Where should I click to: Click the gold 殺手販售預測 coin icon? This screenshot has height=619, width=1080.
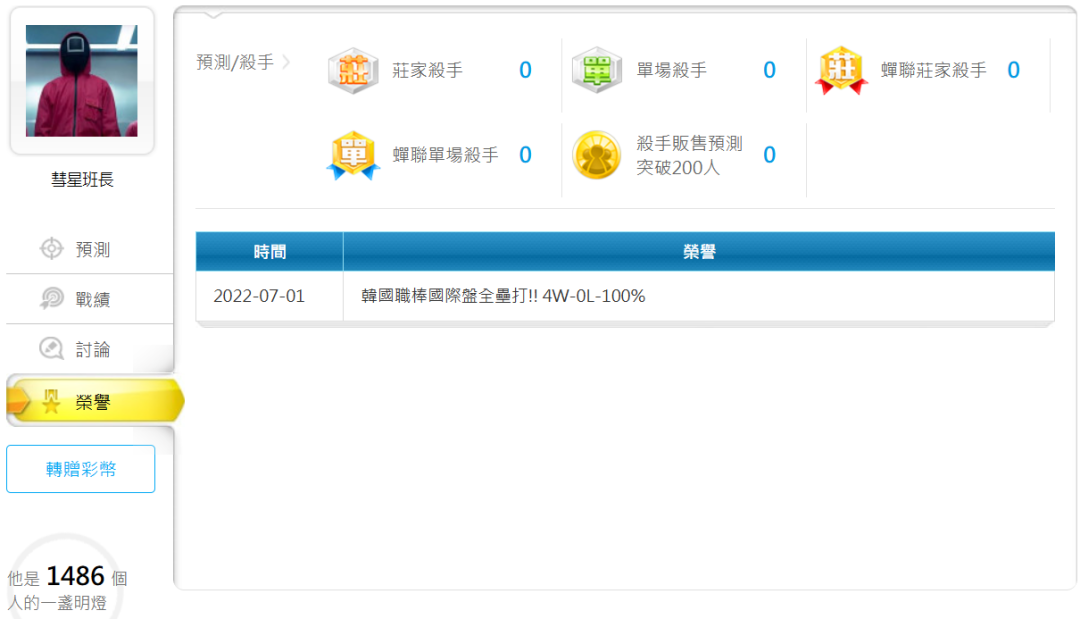[x=597, y=155]
